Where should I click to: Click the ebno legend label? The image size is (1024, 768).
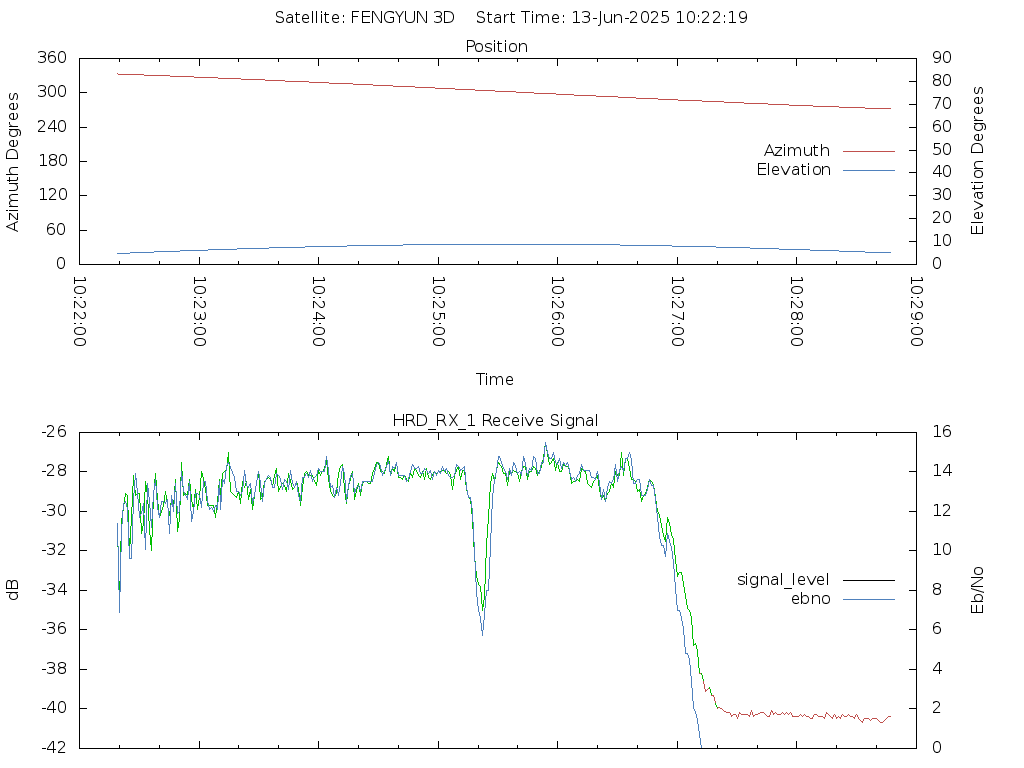[x=810, y=599]
